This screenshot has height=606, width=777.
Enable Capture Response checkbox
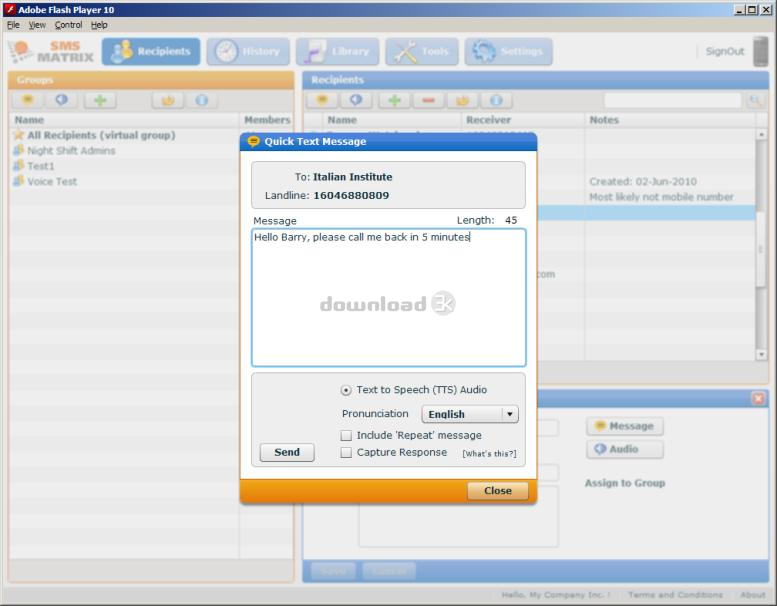coord(346,452)
